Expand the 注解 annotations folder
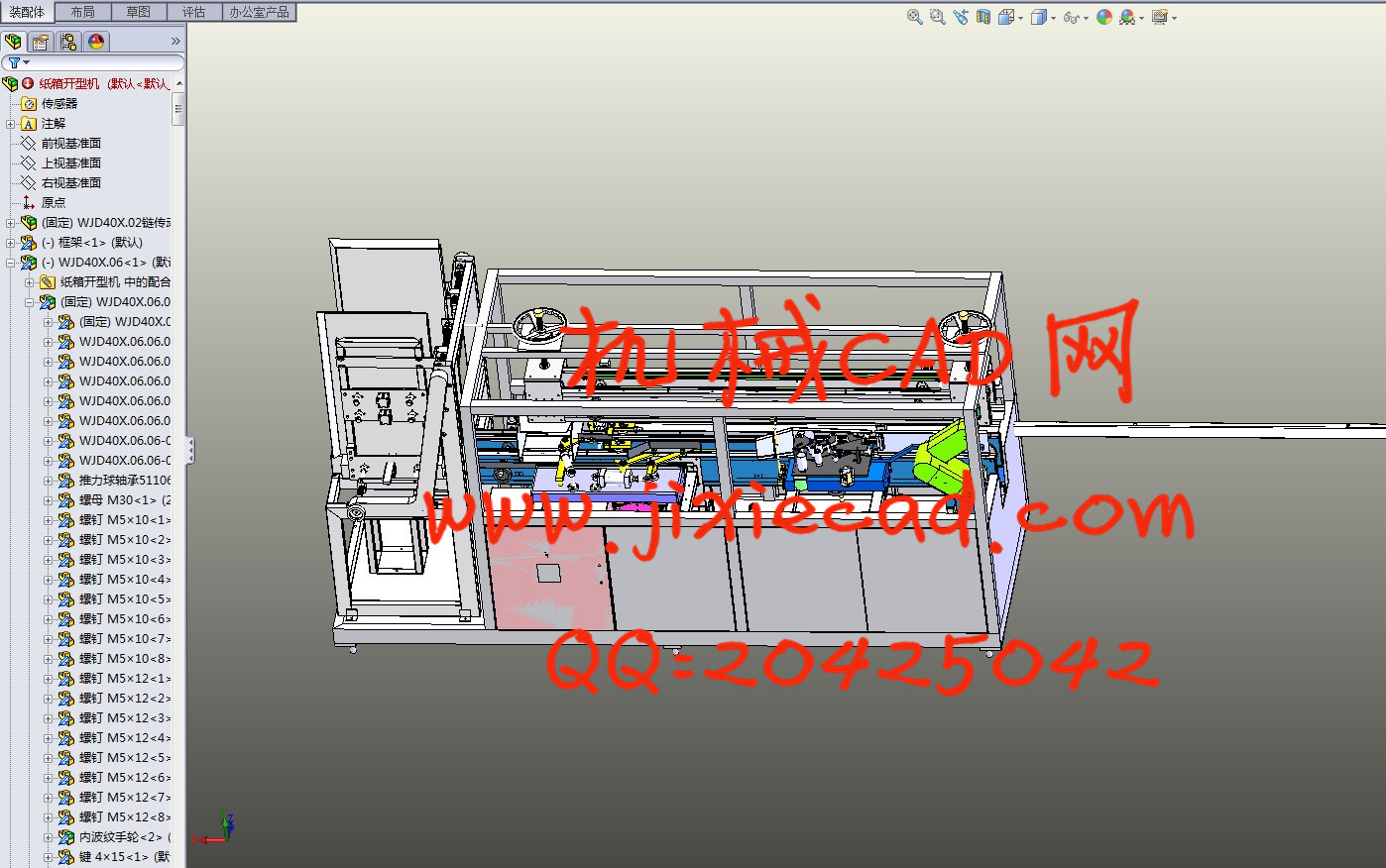 click(11, 124)
